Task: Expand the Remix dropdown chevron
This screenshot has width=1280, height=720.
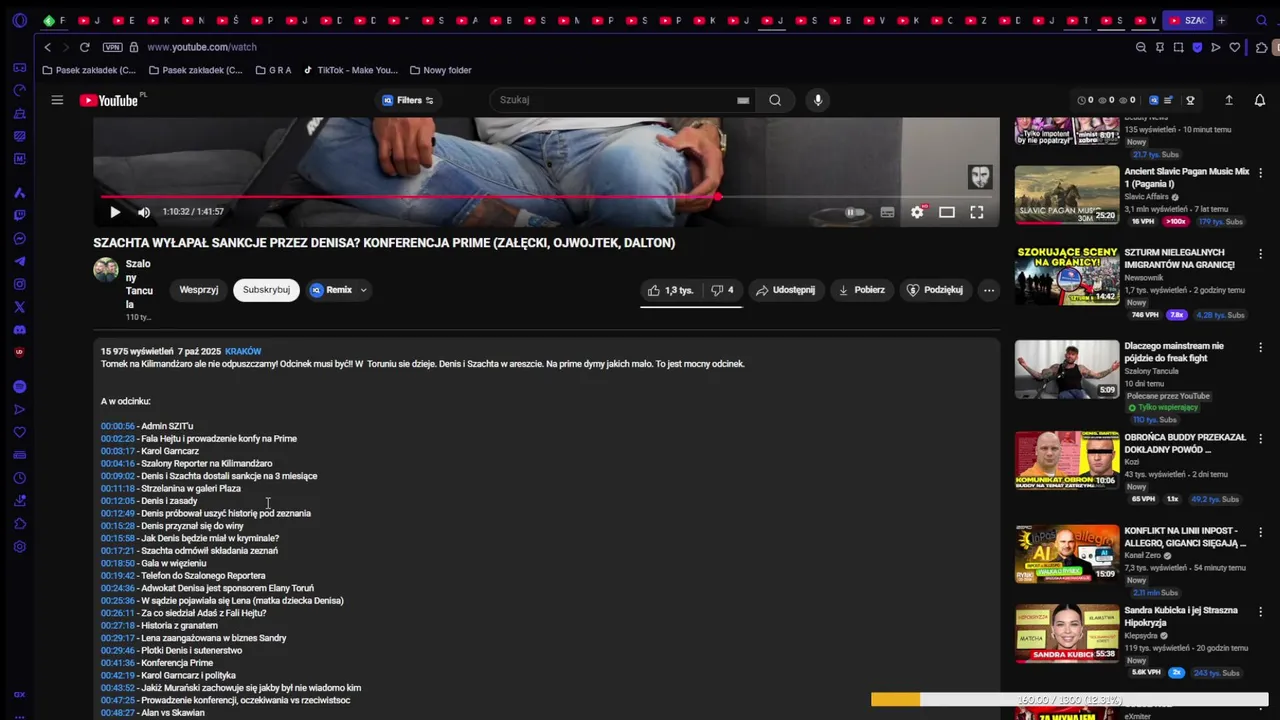Action: click(x=363, y=290)
